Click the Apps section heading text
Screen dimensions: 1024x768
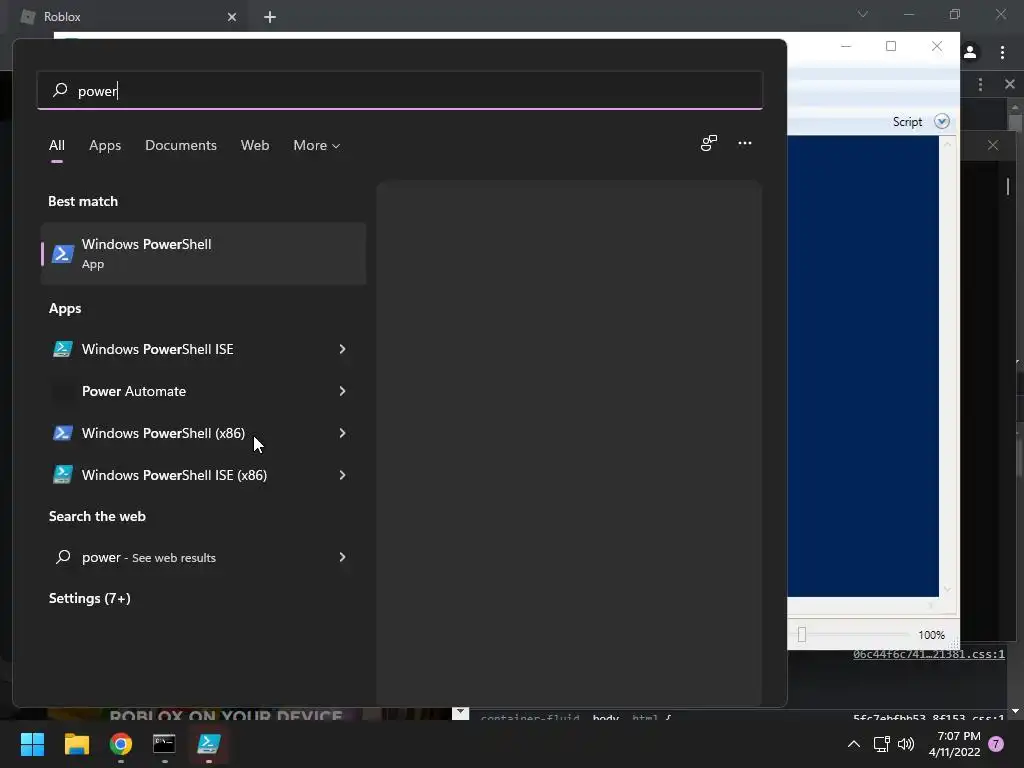click(65, 308)
